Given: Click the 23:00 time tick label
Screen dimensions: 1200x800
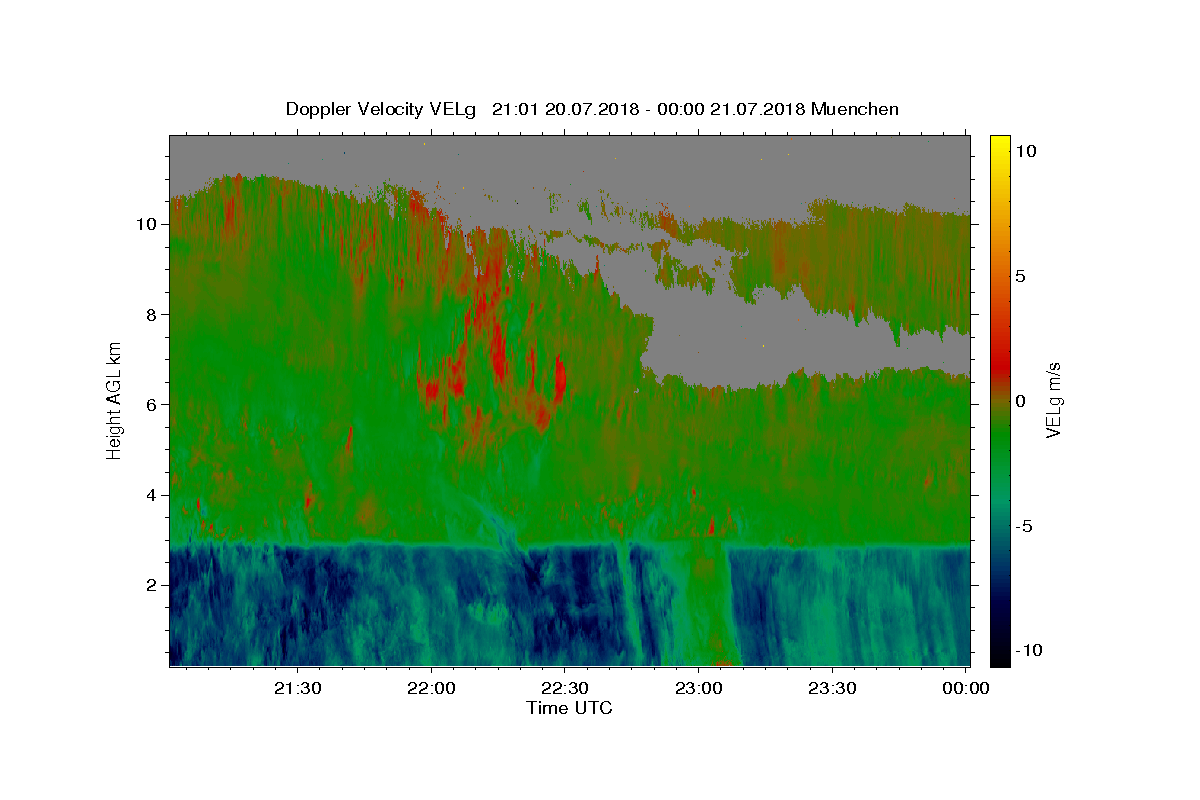Looking at the screenshot, I should pos(699,688).
